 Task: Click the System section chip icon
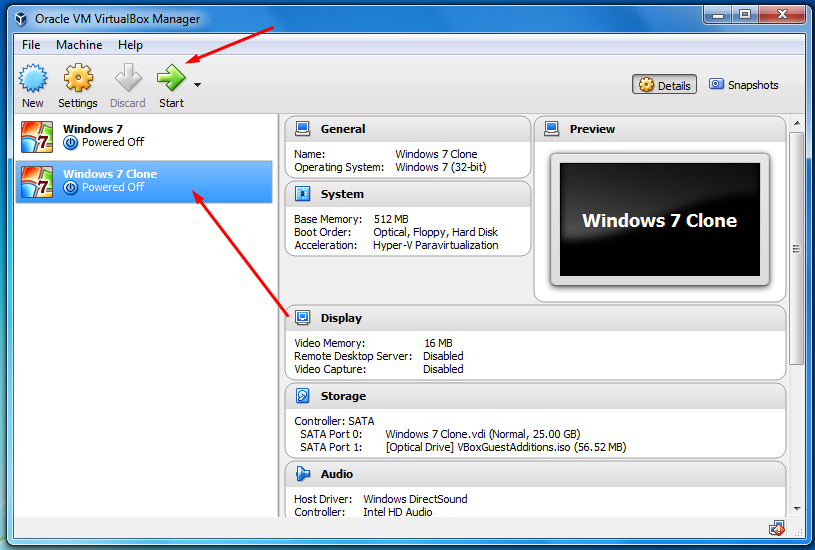tap(303, 194)
